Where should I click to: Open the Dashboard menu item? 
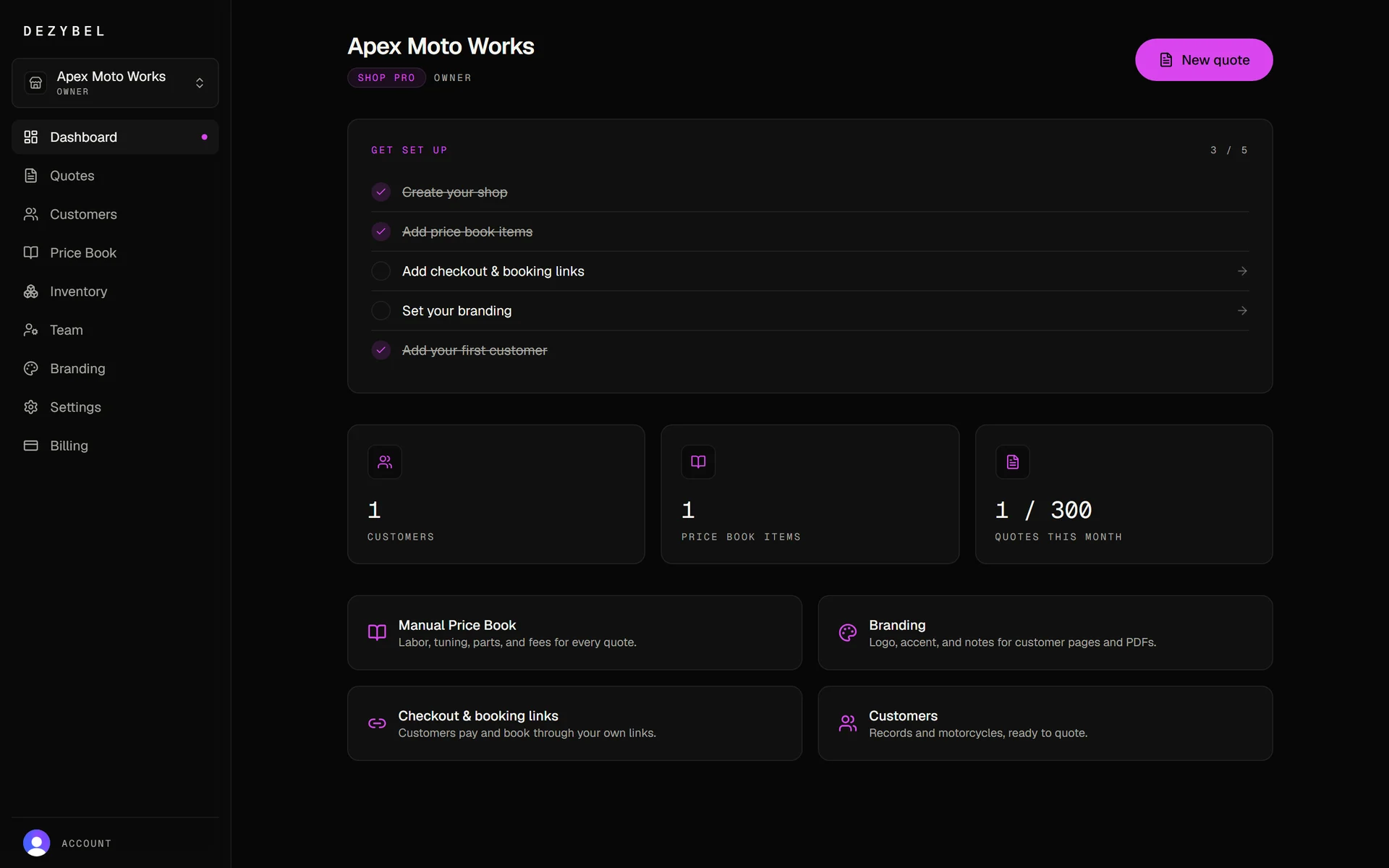click(x=115, y=137)
